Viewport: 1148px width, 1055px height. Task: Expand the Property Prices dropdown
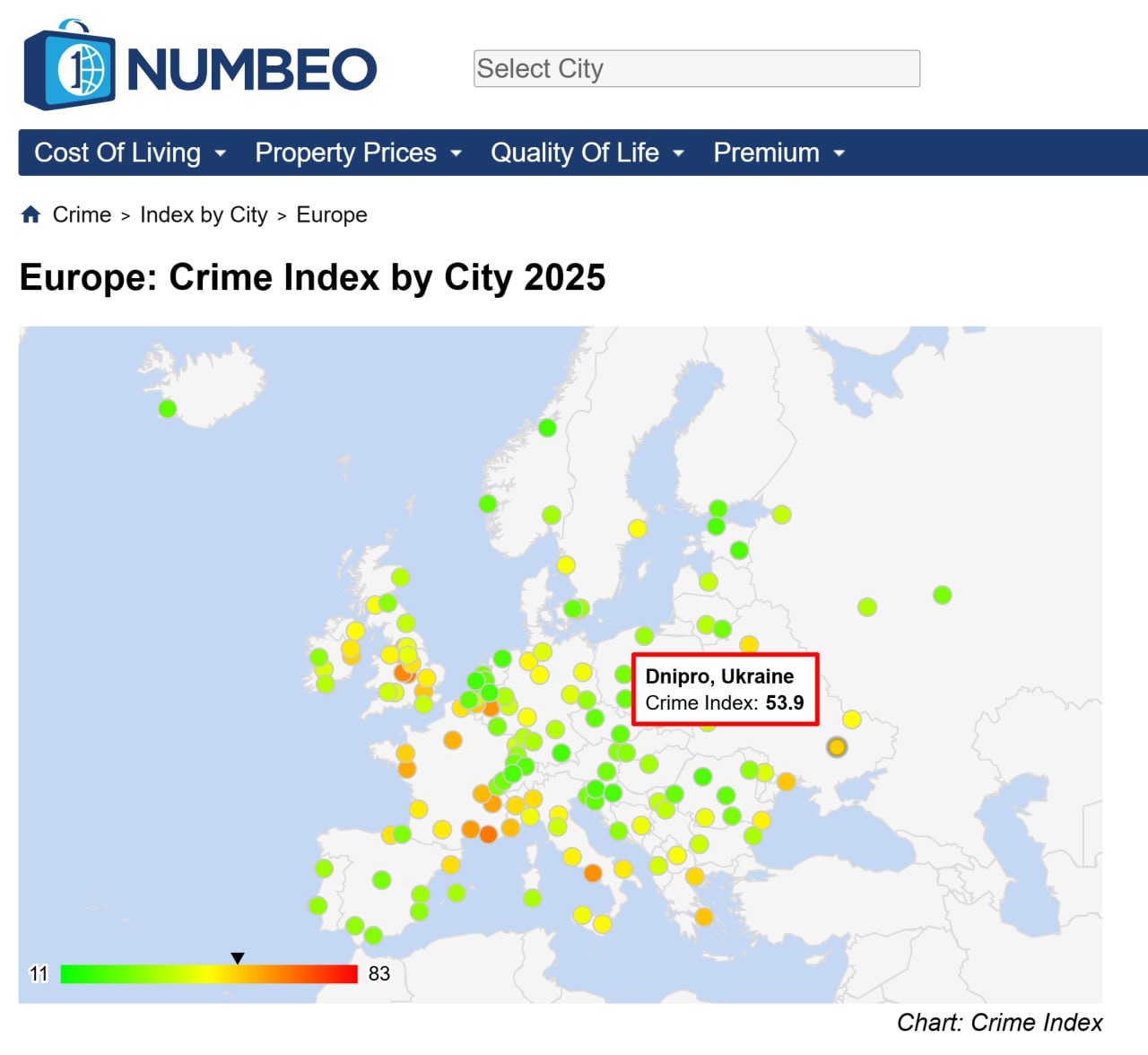358,153
